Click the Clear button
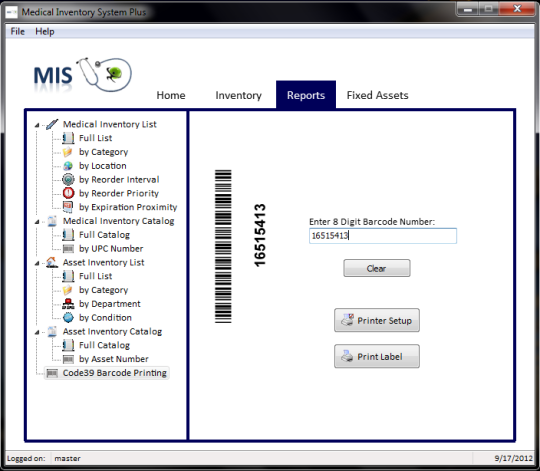 (x=377, y=268)
